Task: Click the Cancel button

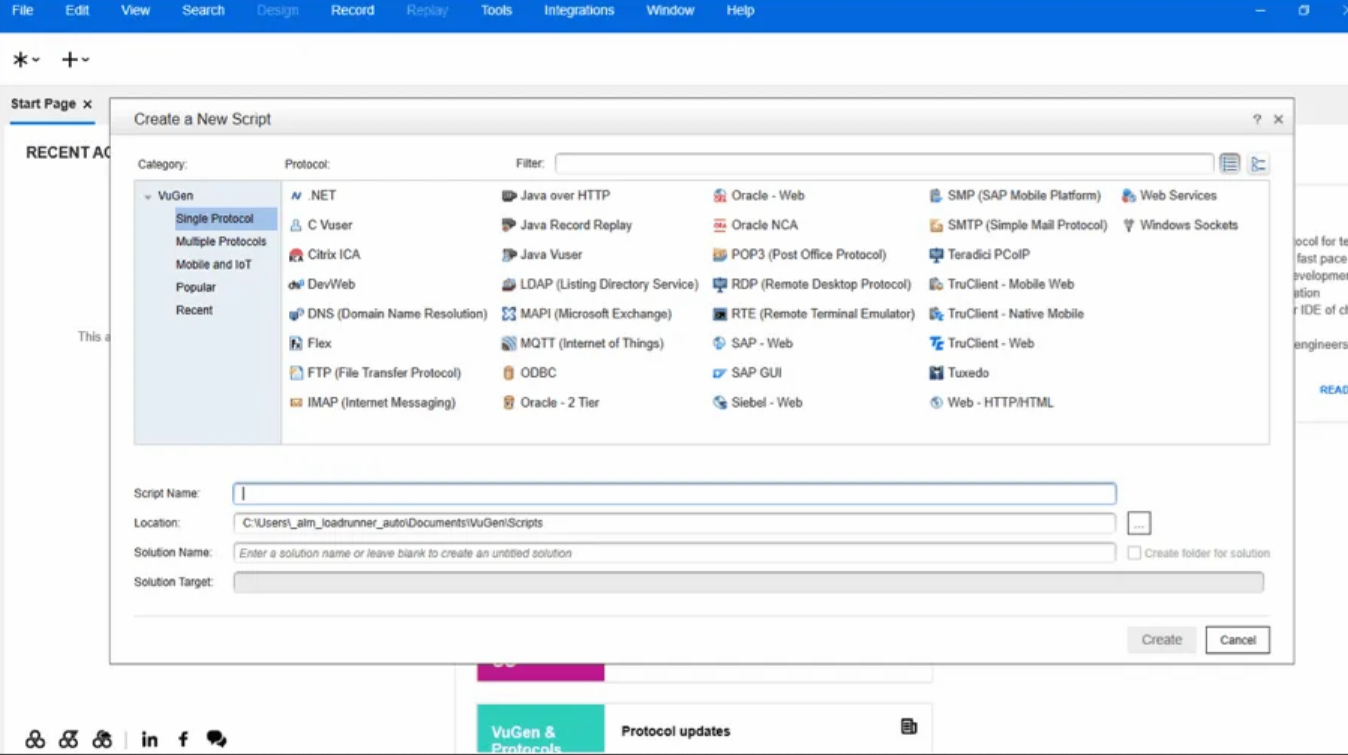Action: [x=1238, y=640]
